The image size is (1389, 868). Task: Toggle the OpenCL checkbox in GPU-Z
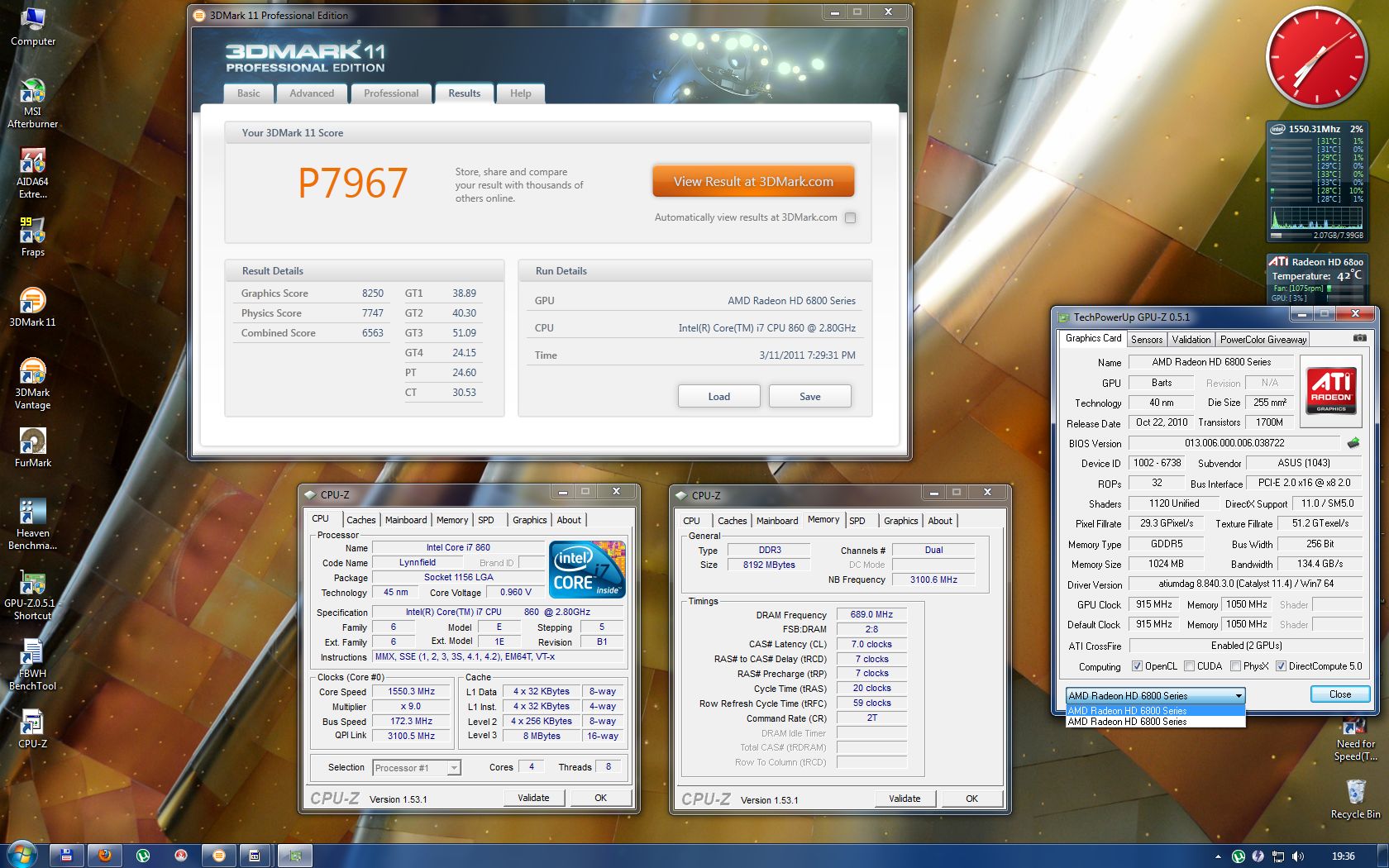[x=1137, y=666]
